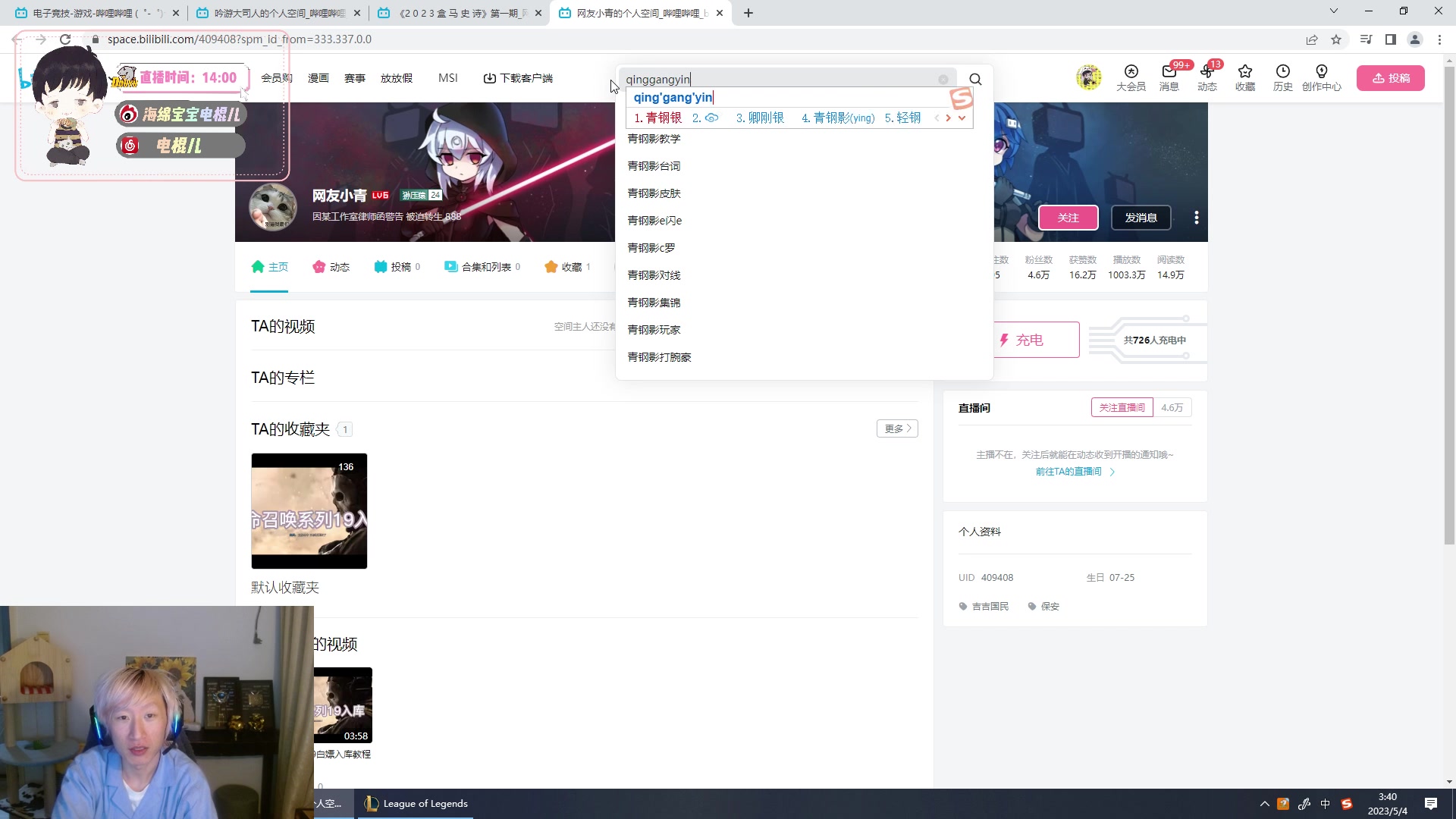
Task: Open the 动态 profile tab
Action: point(331,267)
